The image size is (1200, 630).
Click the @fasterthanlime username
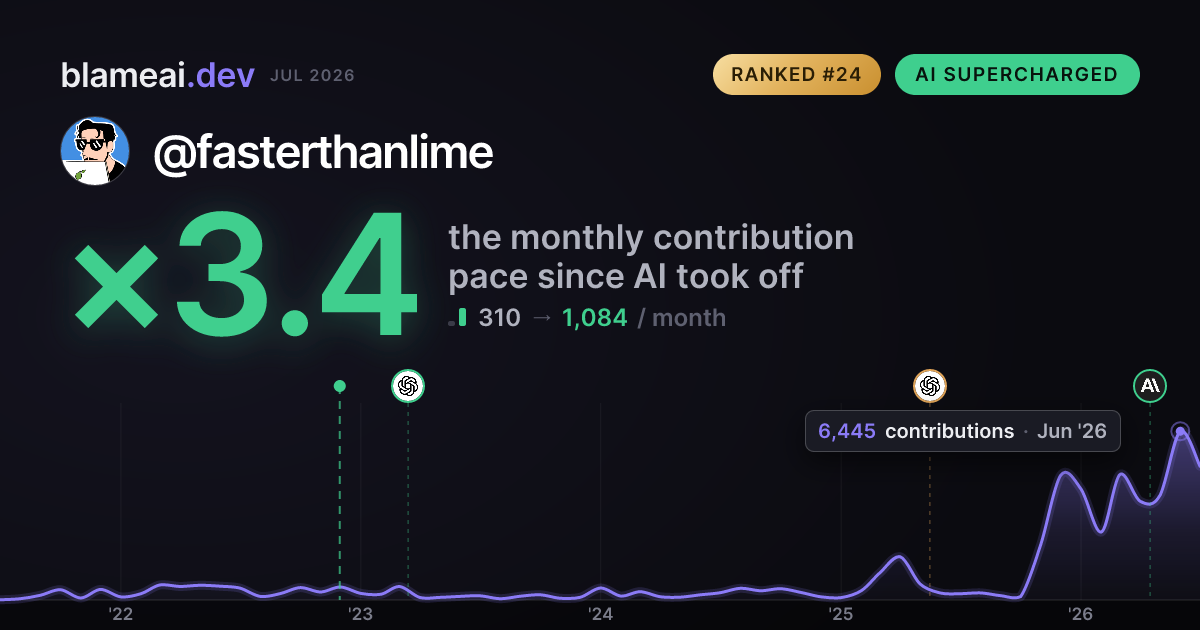pos(323,152)
